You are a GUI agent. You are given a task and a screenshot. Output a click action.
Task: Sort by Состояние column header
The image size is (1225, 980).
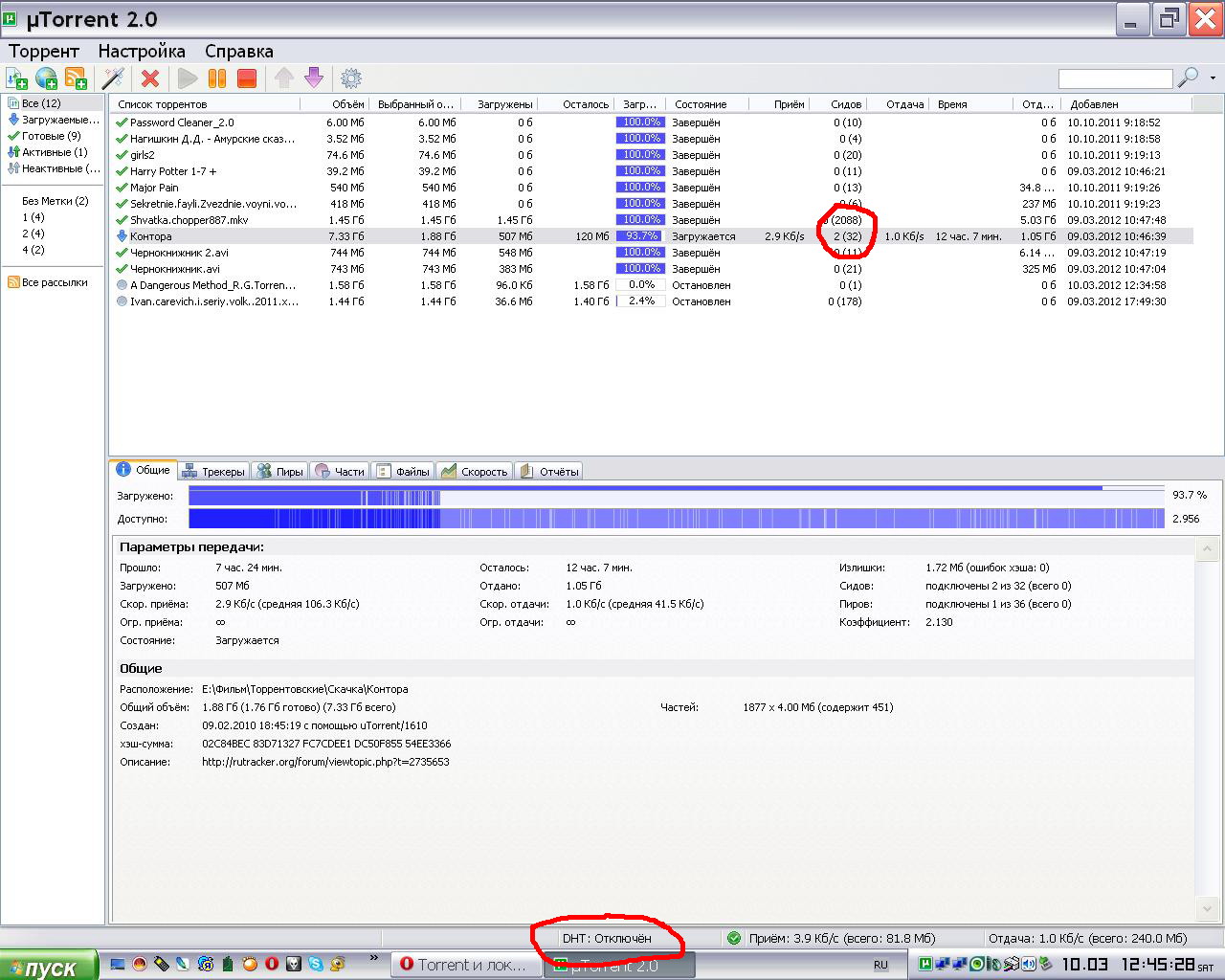[706, 104]
